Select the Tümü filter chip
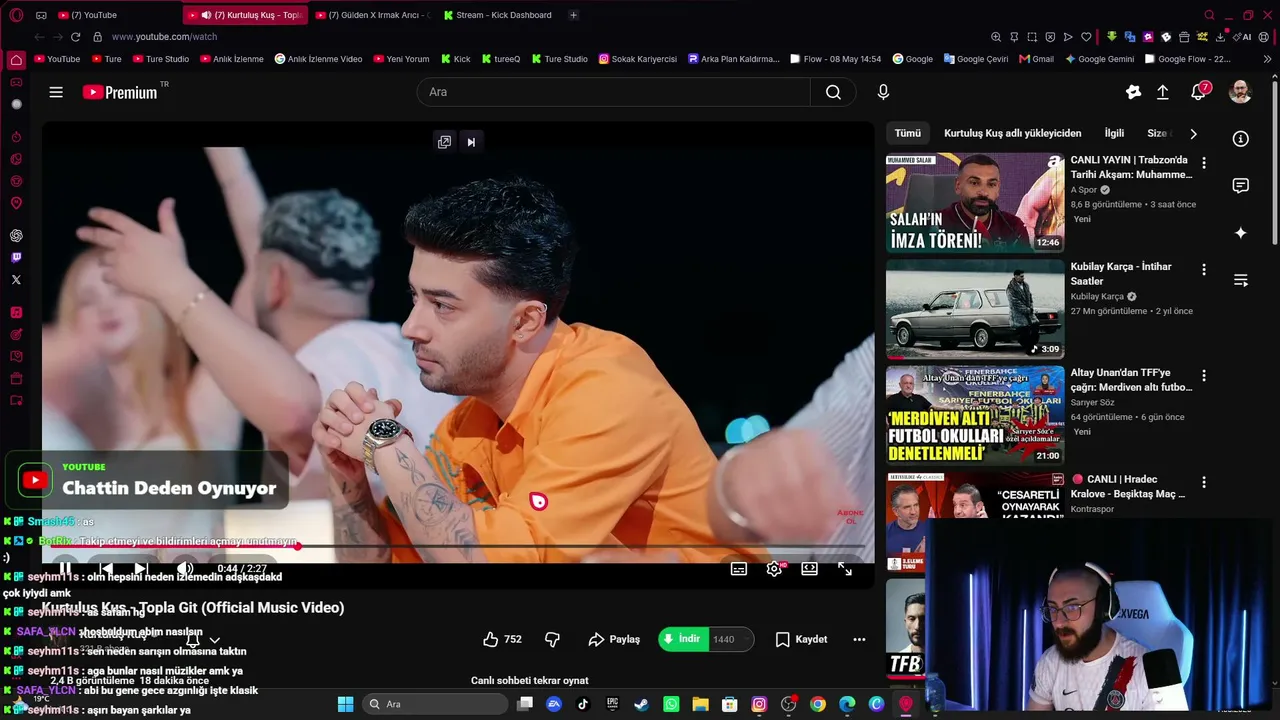This screenshot has height=720, width=1280. pos(908,133)
